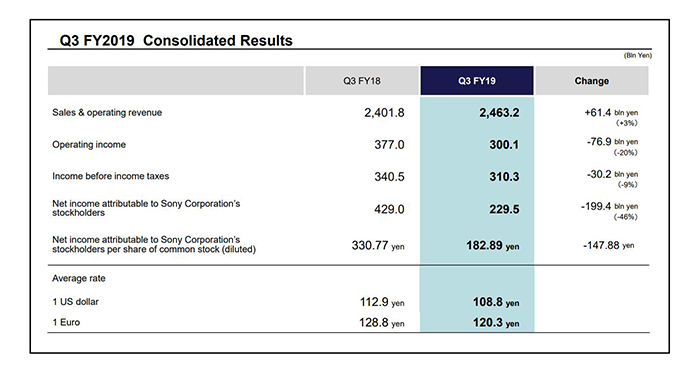Click the Operating income row label
Image resolution: width=700 pixels, height=372 pixels.
[89, 145]
